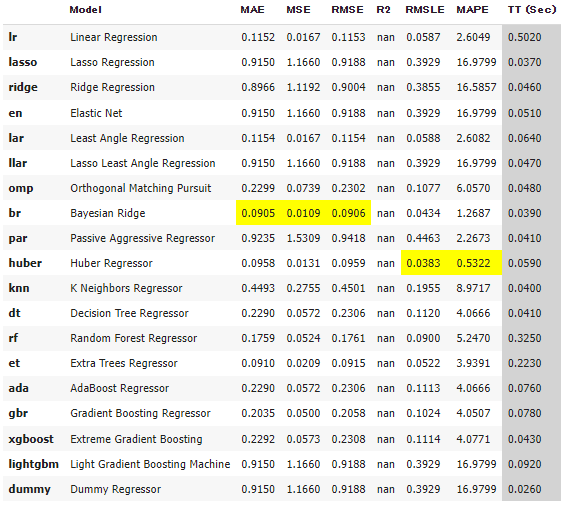Select the Extra Trees Regressor model name
Viewport: 568px width, 508px height.
[124, 363]
